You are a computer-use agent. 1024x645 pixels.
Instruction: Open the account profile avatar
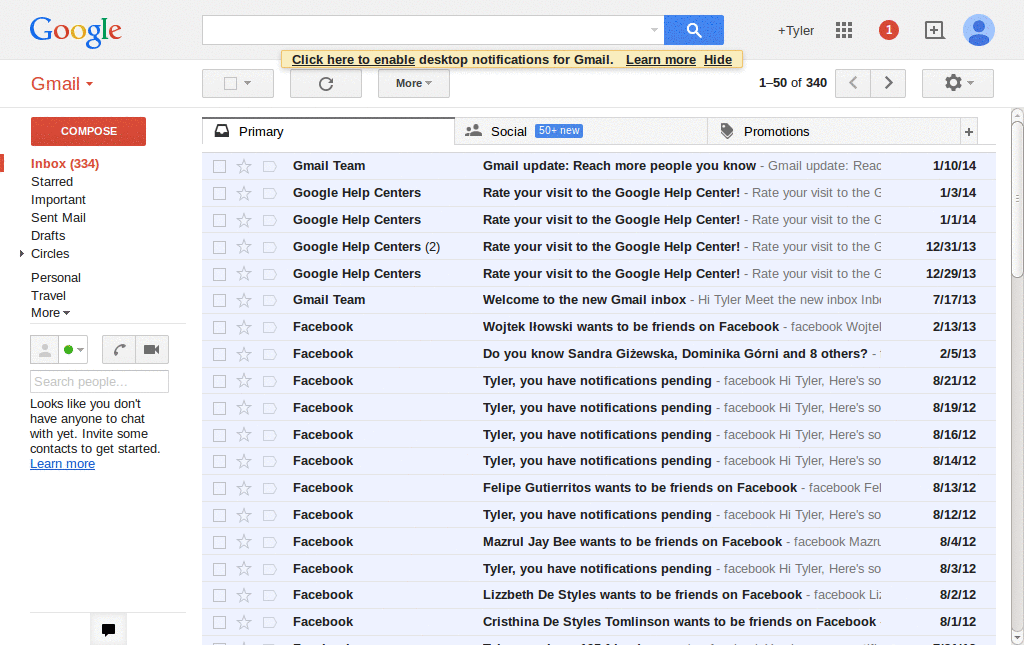pyautogui.click(x=978, y=30)
